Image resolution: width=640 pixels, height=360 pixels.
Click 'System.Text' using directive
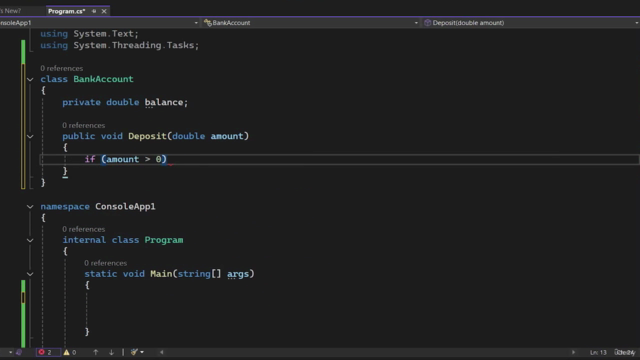pos(104,34)
